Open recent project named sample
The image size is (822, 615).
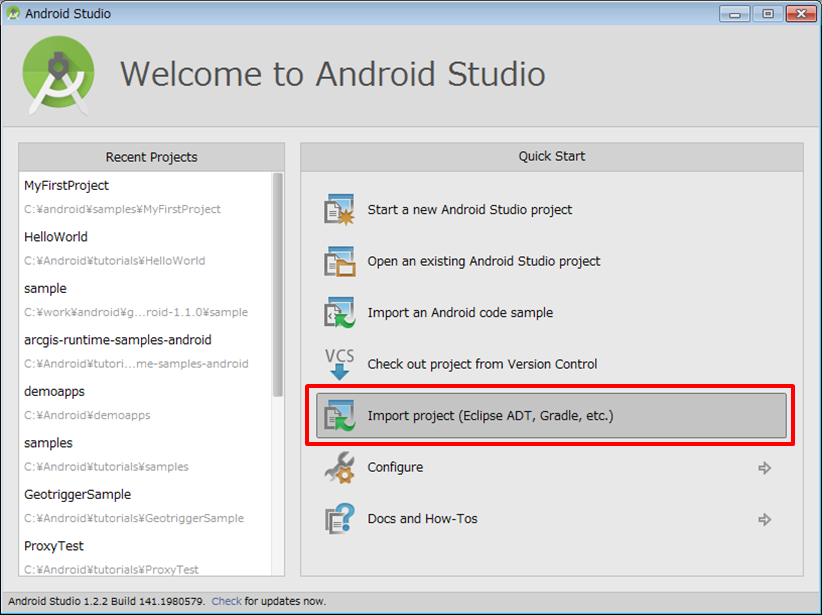tap(45, 288)
